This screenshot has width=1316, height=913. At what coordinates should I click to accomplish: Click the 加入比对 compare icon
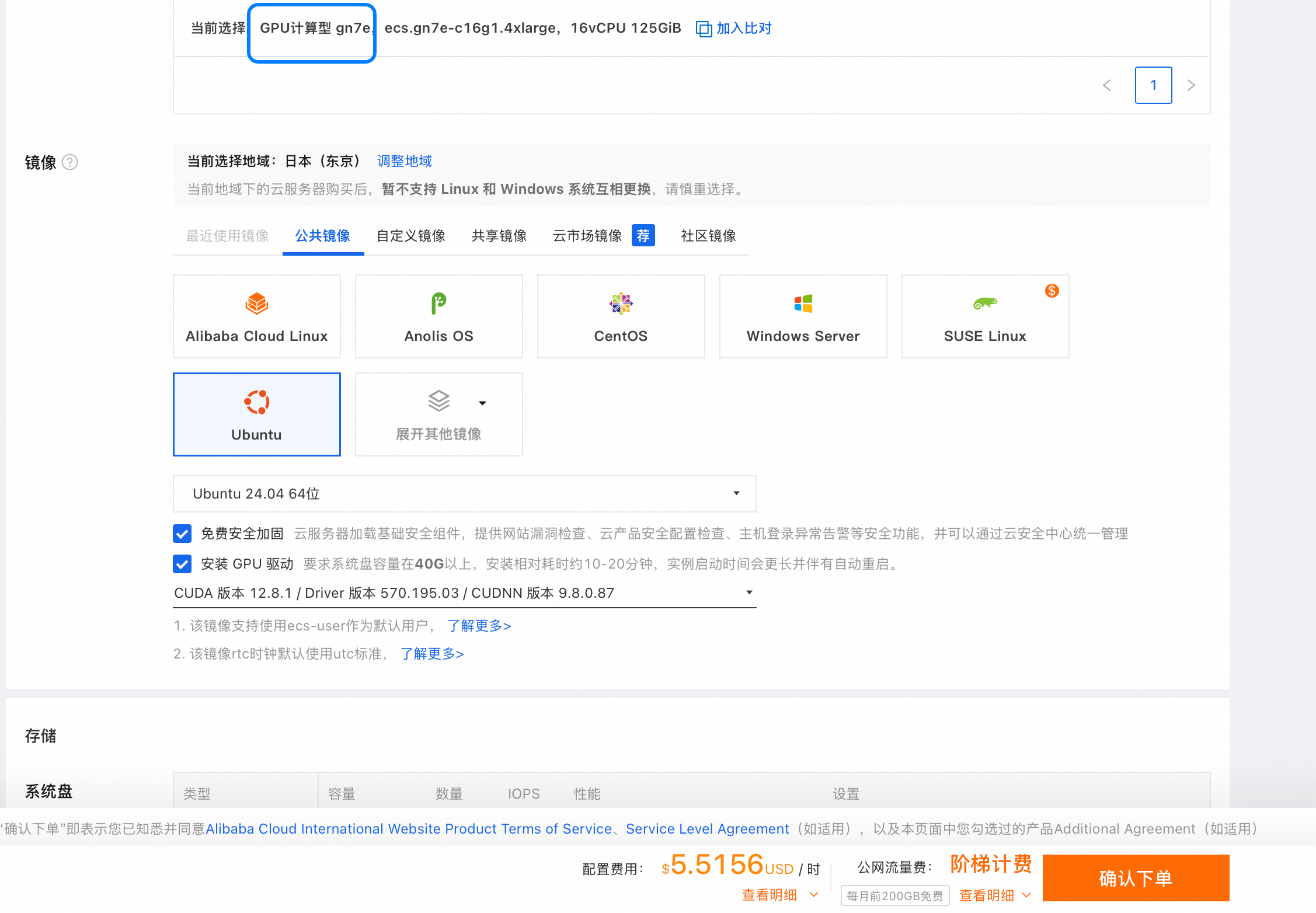(x=704, y=29)
